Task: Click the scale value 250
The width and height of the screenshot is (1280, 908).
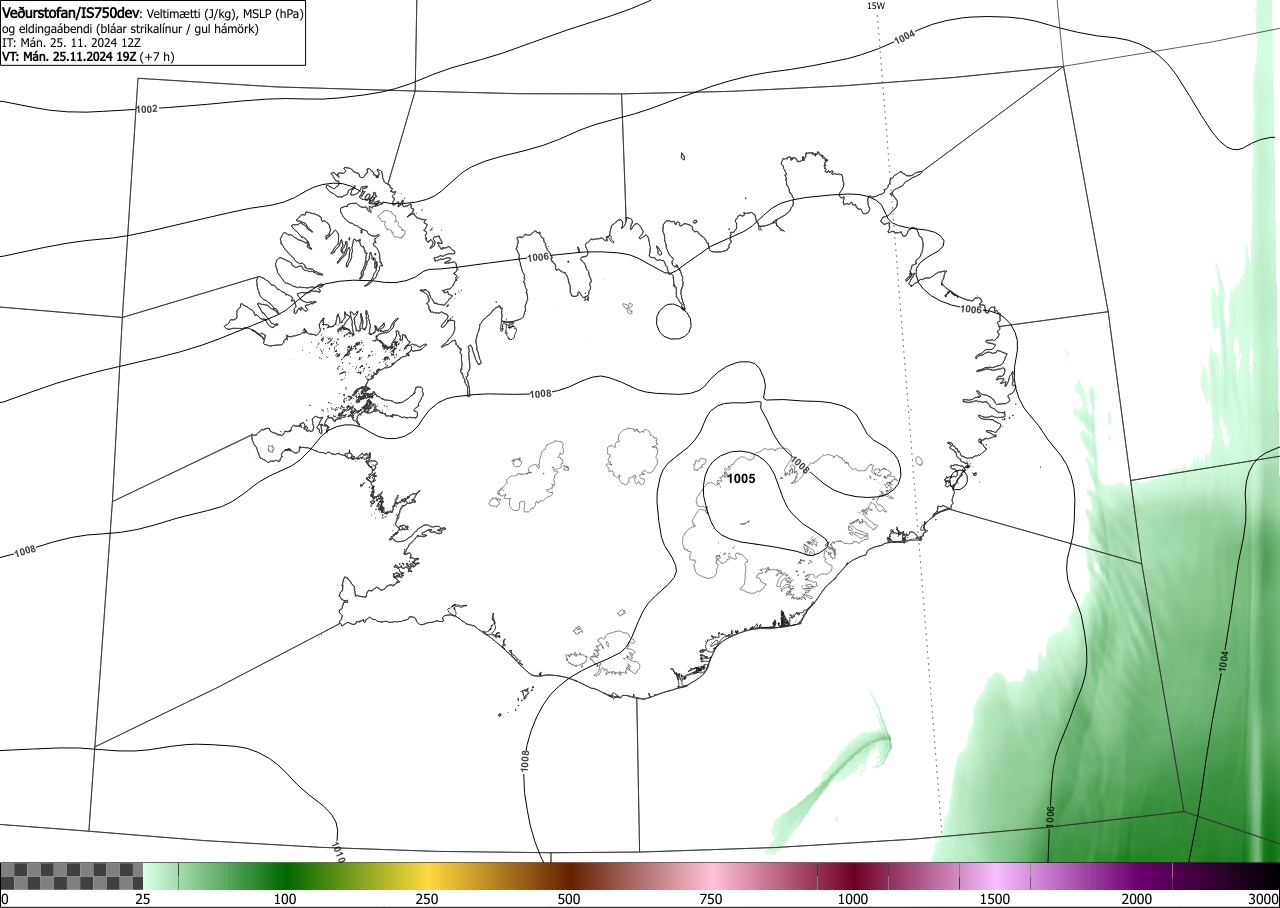Action: click(x=427, y=899)
